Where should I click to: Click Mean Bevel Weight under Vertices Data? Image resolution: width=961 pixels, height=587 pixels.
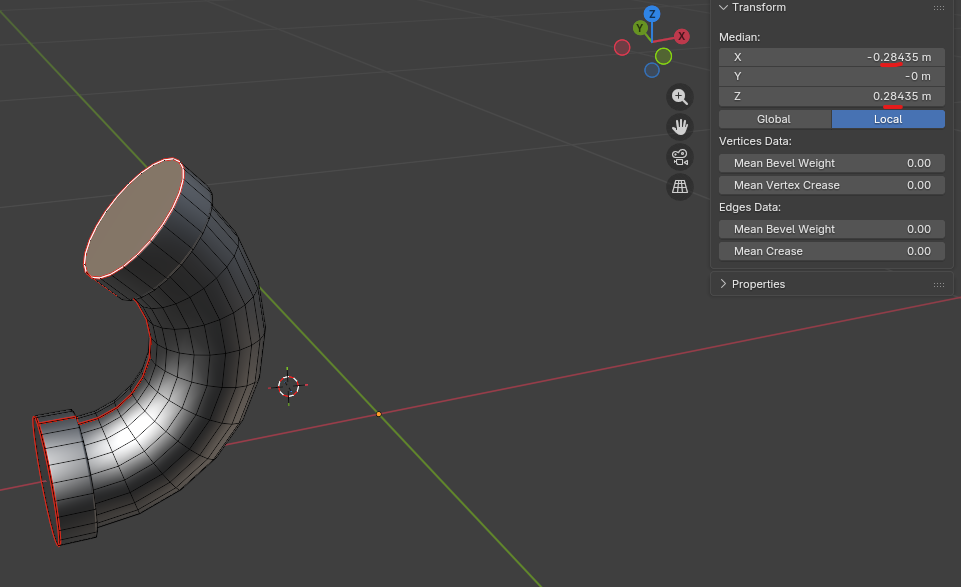[x=832, y=163]
